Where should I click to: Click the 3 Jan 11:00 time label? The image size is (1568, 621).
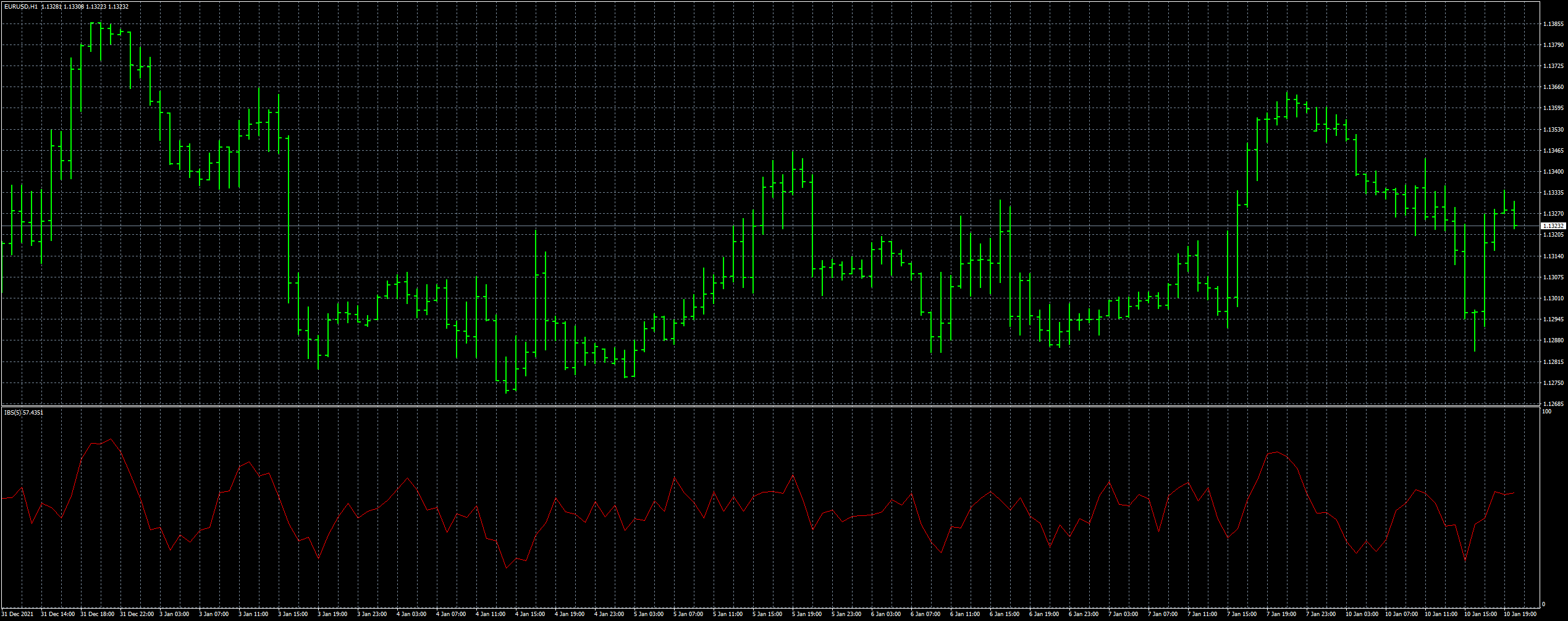pyautogui.click(x=253, y=614)
